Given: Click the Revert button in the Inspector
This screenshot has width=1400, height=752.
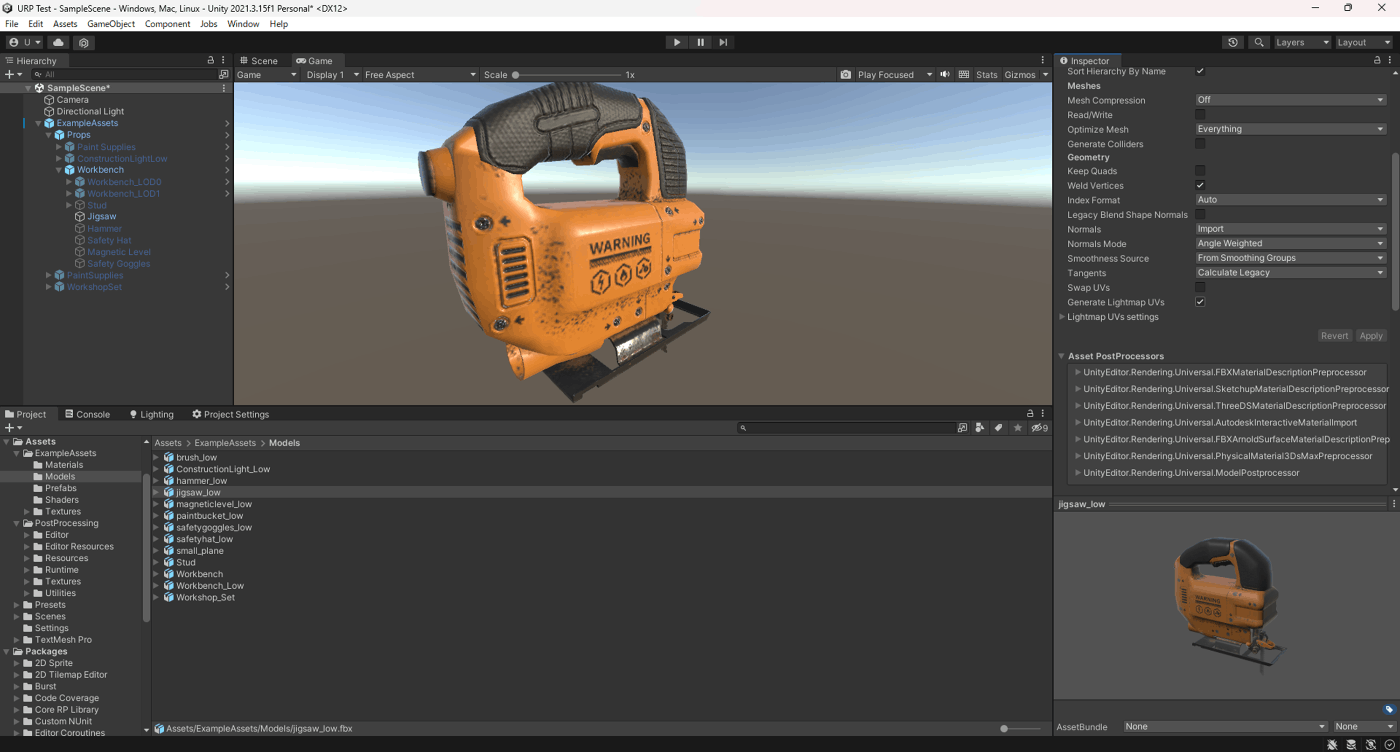Looking at the screenshot, I should (1334, 336).
